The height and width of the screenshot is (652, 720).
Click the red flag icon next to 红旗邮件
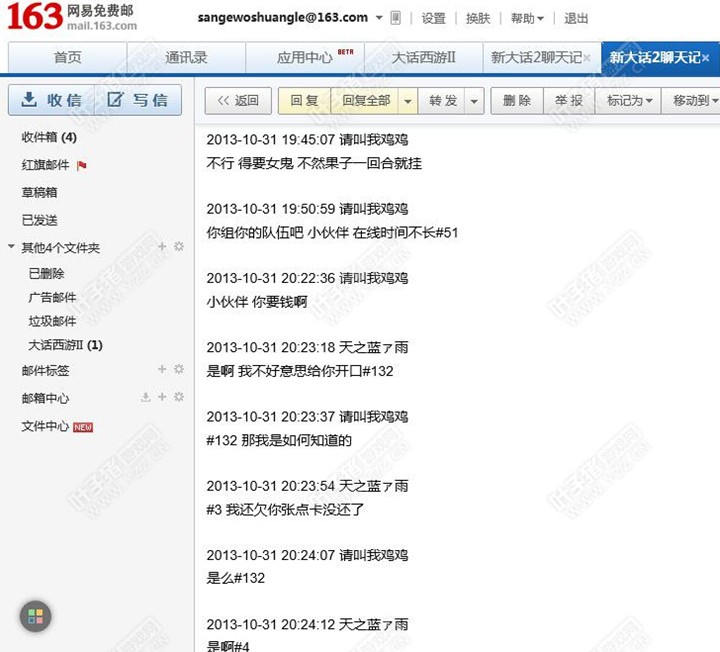coord(82,165)
